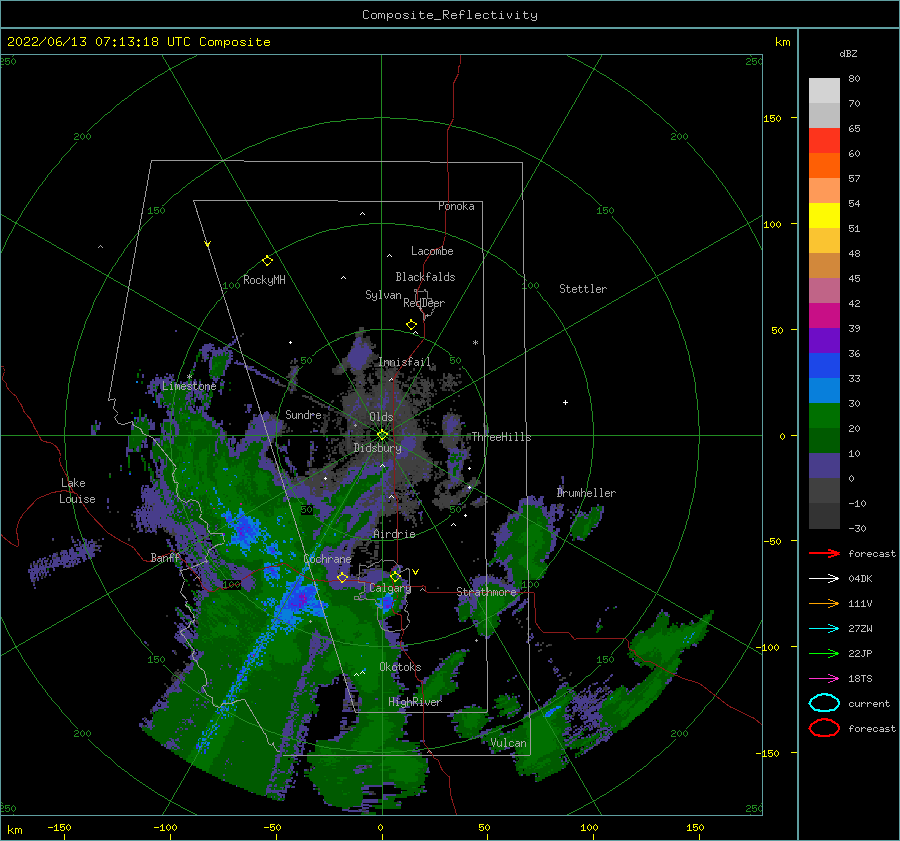This screenshot has height=841, width=900.
Task: Click the yellow radar site marker near Olds
Action: point(382,435)
